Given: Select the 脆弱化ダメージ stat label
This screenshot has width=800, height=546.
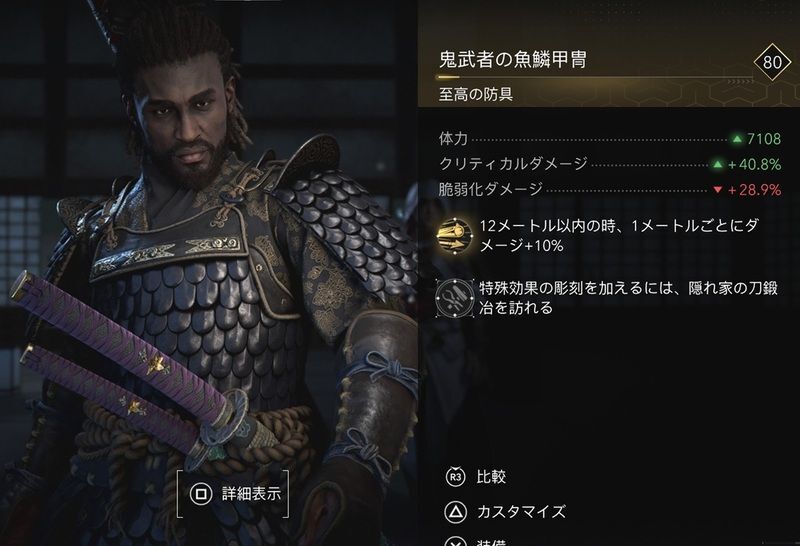Looking at the screenshot, I should point(491,189).
